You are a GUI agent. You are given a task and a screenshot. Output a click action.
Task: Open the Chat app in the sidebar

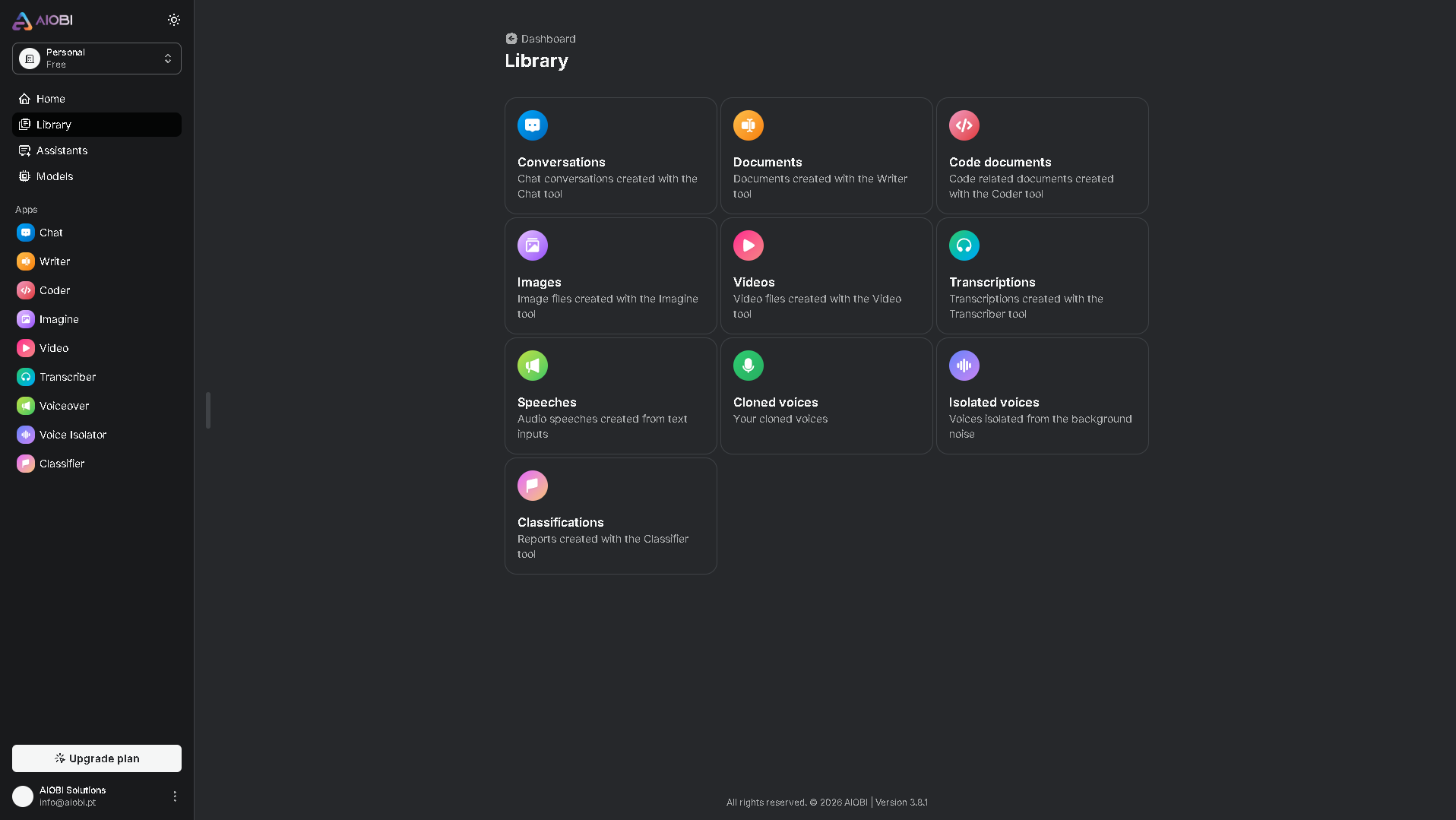(50, 233)
